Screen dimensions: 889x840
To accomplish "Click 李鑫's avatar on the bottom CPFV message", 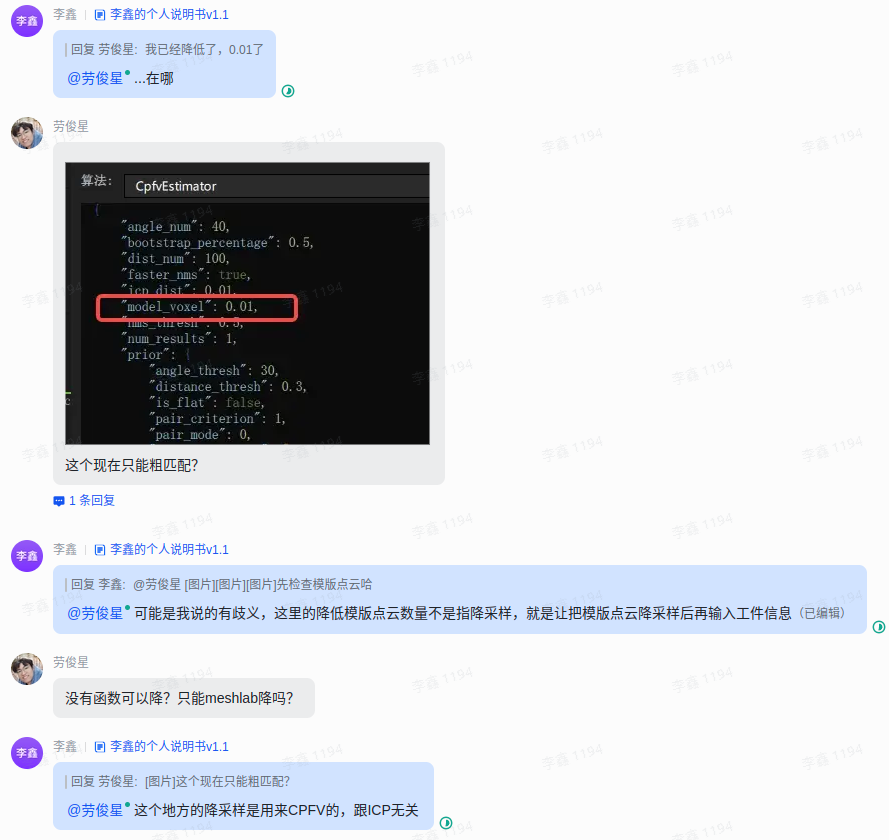I will coord(27,752).
